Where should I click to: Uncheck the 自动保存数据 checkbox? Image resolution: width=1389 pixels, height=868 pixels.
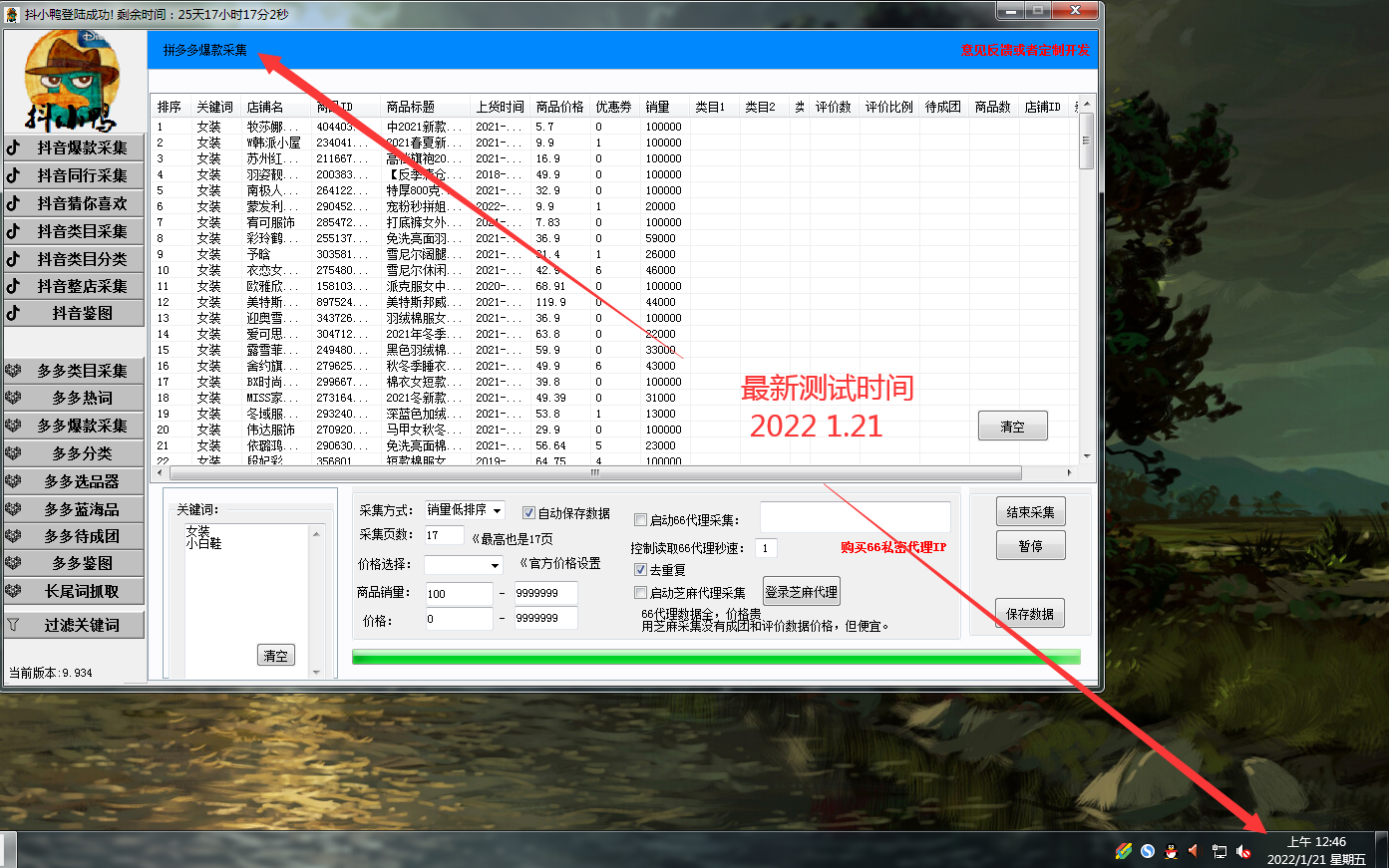point(529,513)
